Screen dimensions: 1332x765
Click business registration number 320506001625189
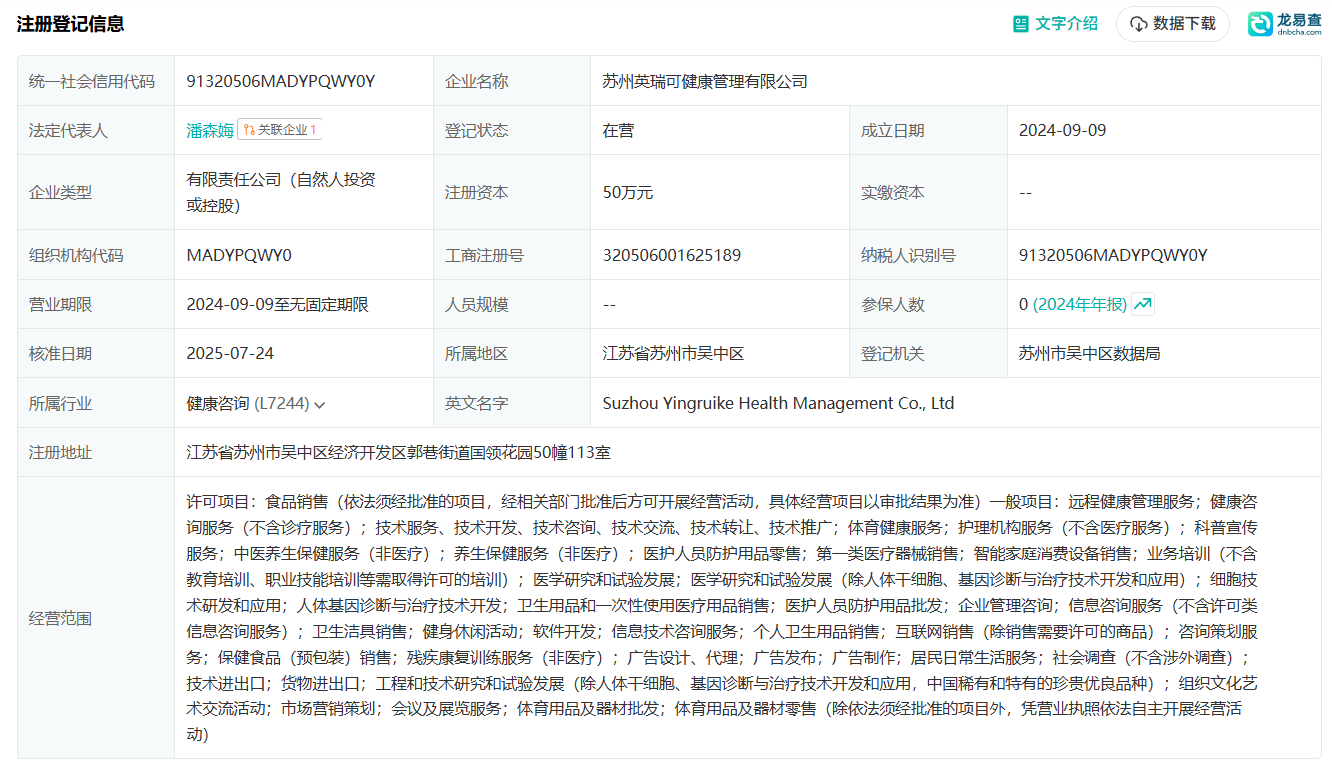pyautogui.click(x=672, y=255)
